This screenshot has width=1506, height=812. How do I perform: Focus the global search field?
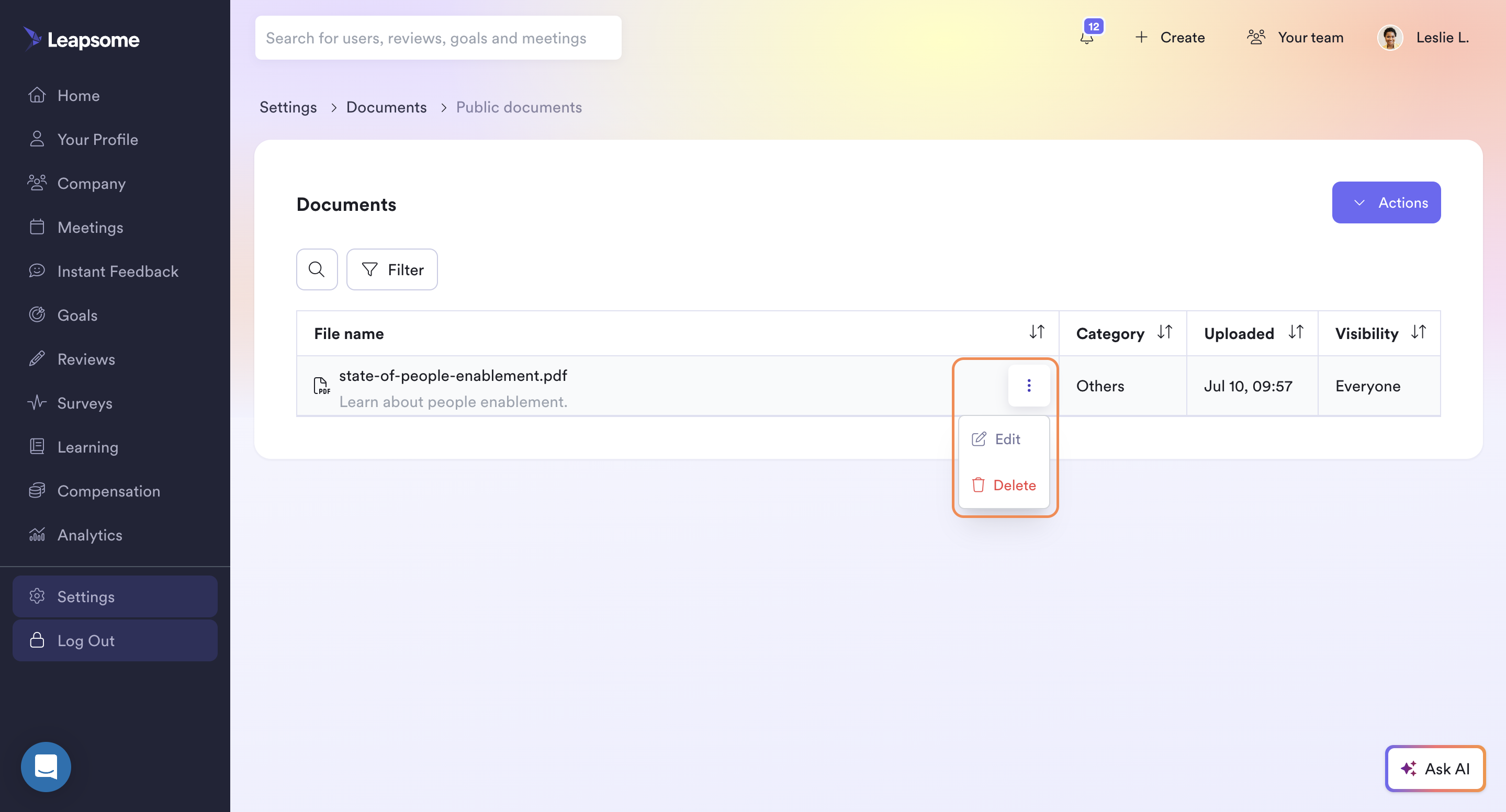point(438,38)
